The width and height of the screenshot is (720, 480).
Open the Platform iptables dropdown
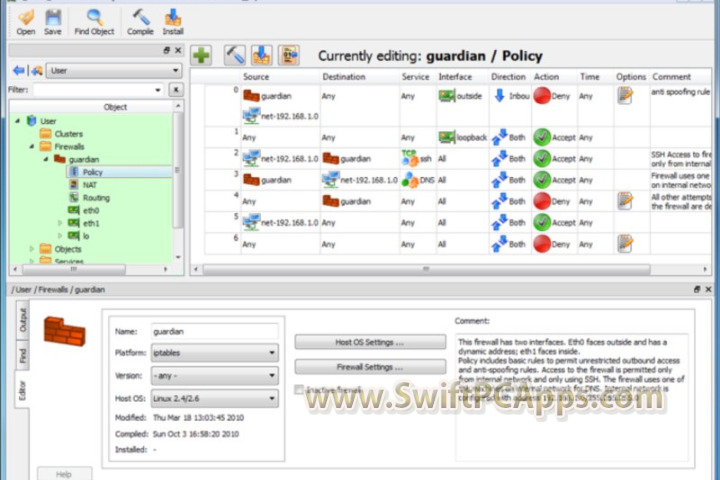(214, 353)
